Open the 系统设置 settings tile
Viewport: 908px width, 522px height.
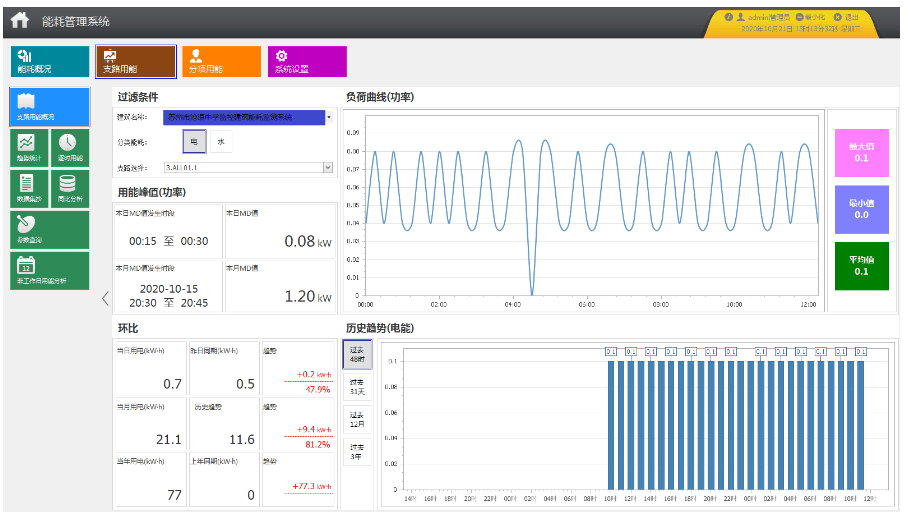[x=307, y=61]
